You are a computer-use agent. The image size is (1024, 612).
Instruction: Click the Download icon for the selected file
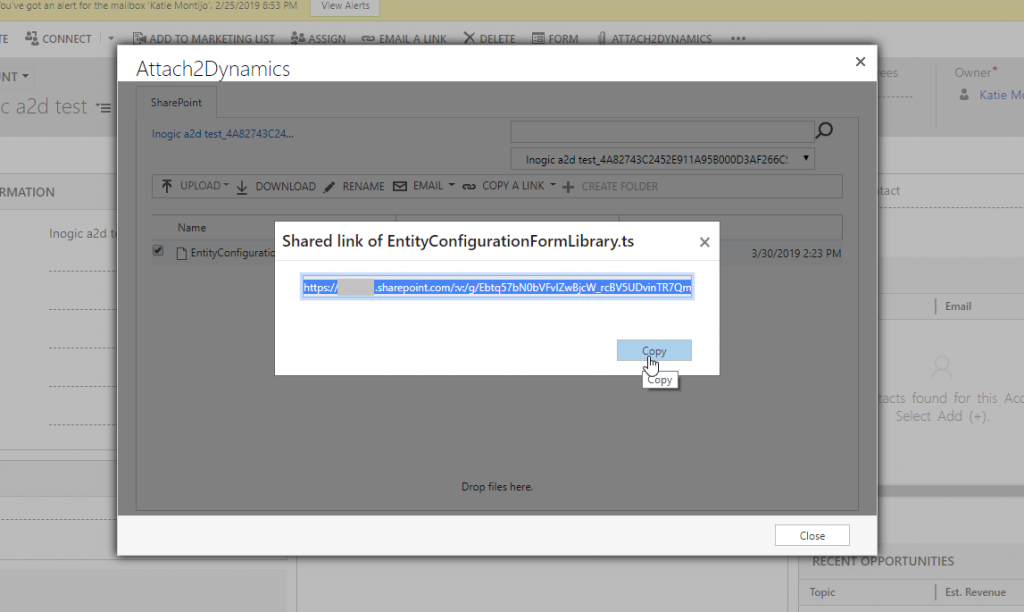point(242,187)
